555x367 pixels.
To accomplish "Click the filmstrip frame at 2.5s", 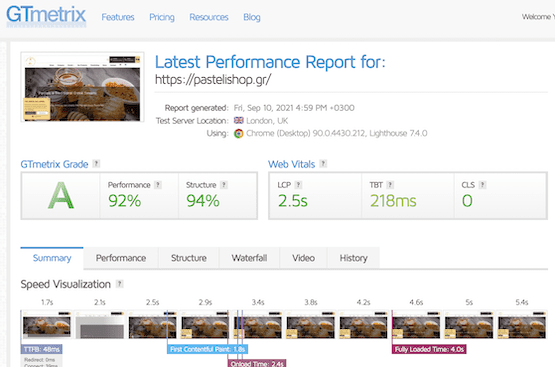I will click(x=153, y=325).
